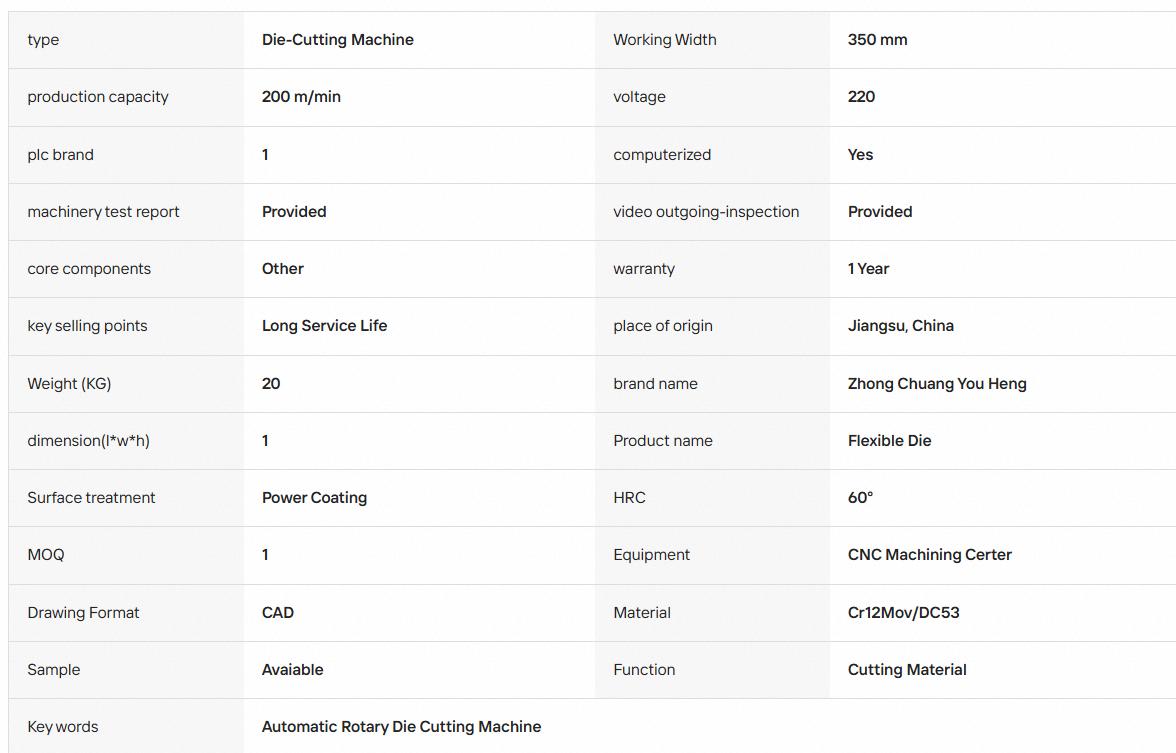The width and height of the screenshot is (1176, 753).
Task: Select the machinery test report label
Action: point(104,212)
